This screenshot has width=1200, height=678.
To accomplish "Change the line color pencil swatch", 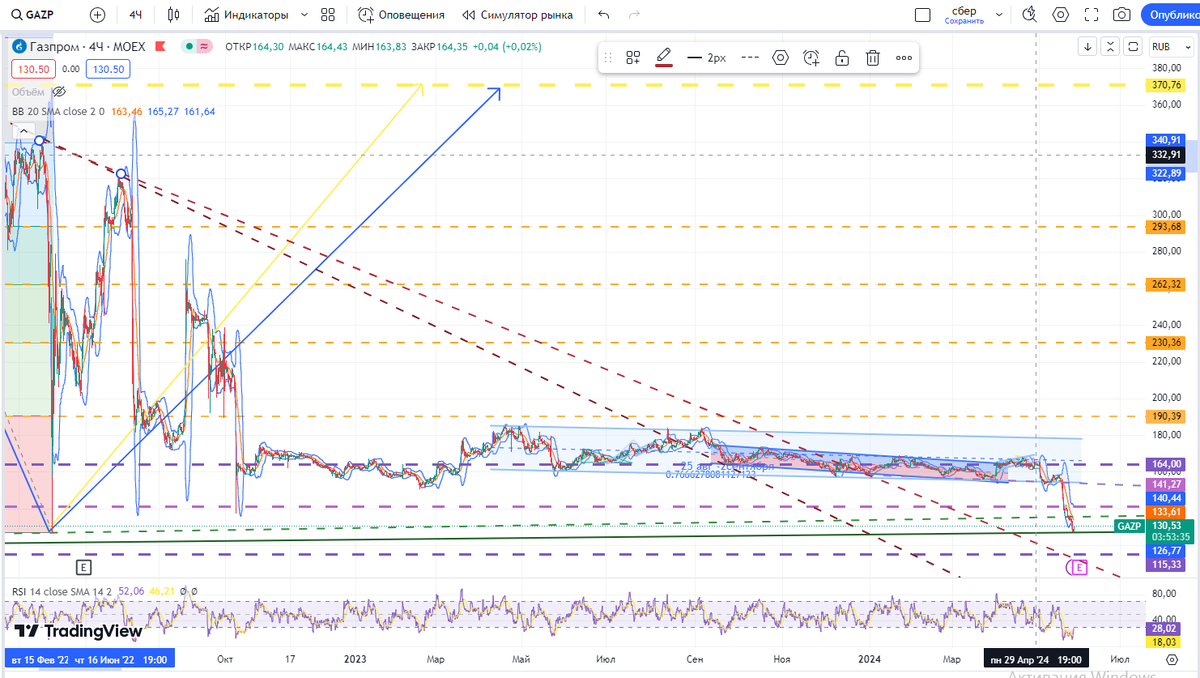I will tap(664, 57).
